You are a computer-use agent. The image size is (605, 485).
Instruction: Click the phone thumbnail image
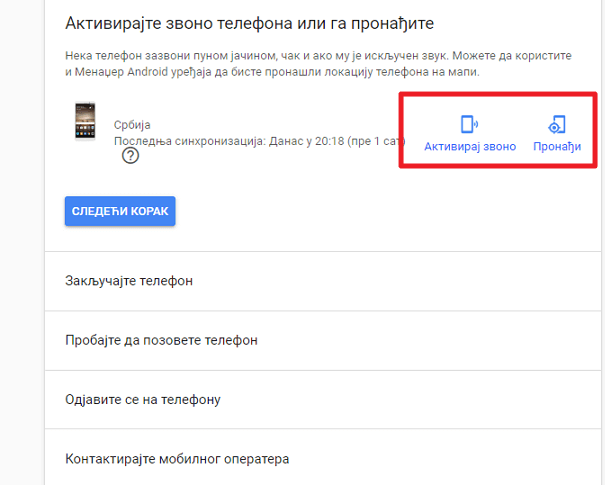pos(85,120)
